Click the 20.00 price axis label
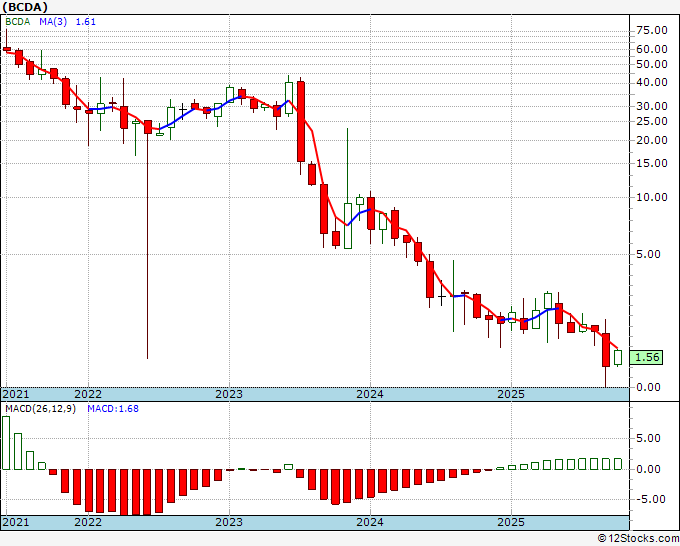Viewport: 680px width, 546px height. click(652, 140)
